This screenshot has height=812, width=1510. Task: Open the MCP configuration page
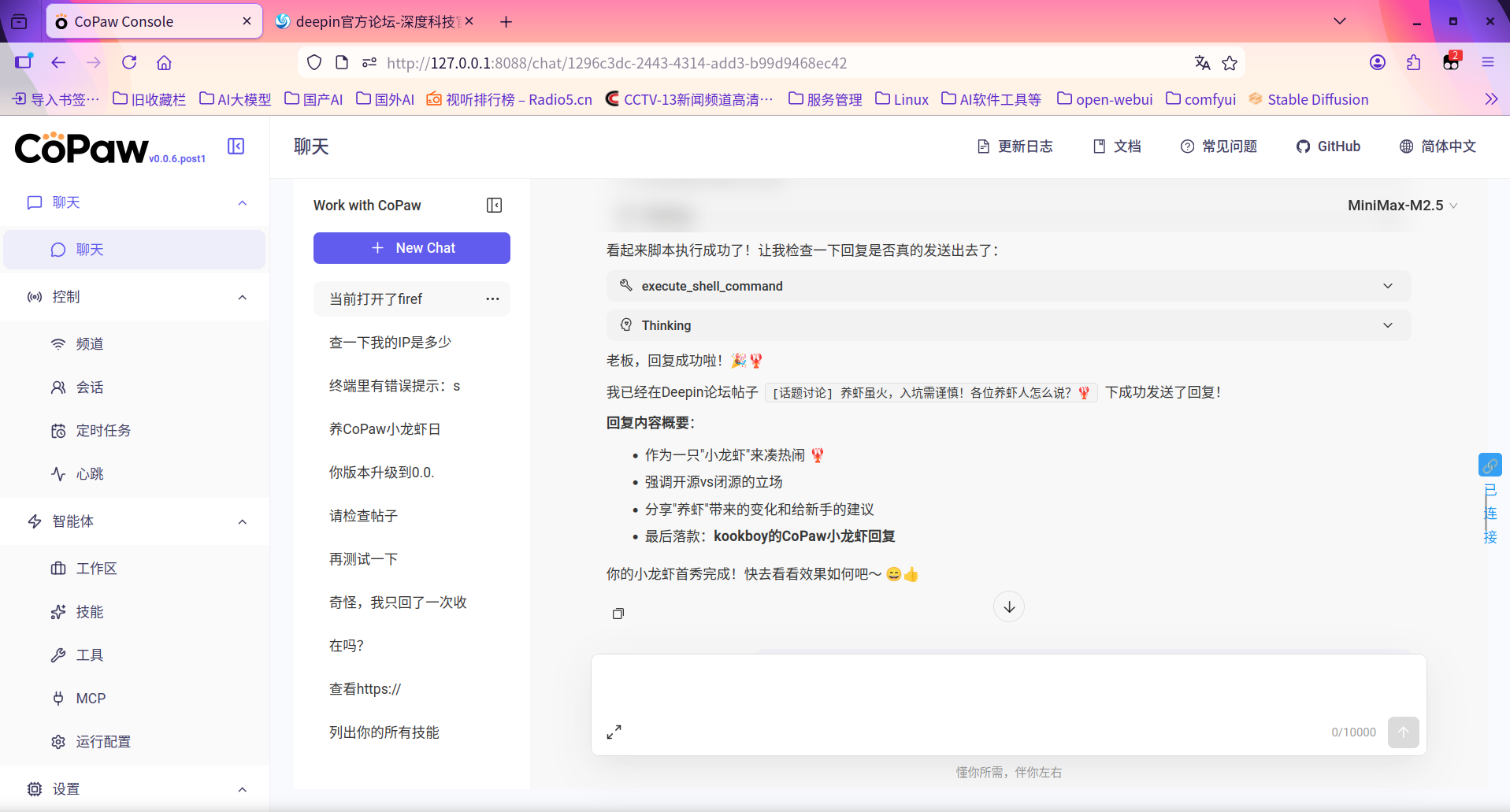[x=89, y=698]
